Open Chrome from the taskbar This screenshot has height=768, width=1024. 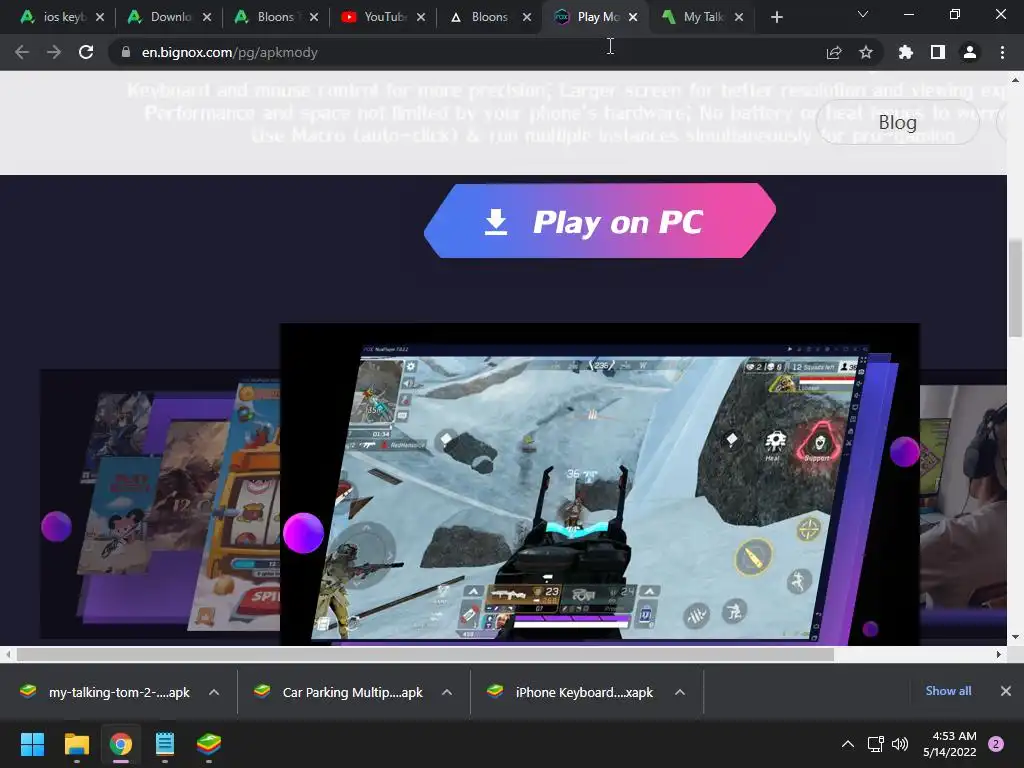[121, 744]
